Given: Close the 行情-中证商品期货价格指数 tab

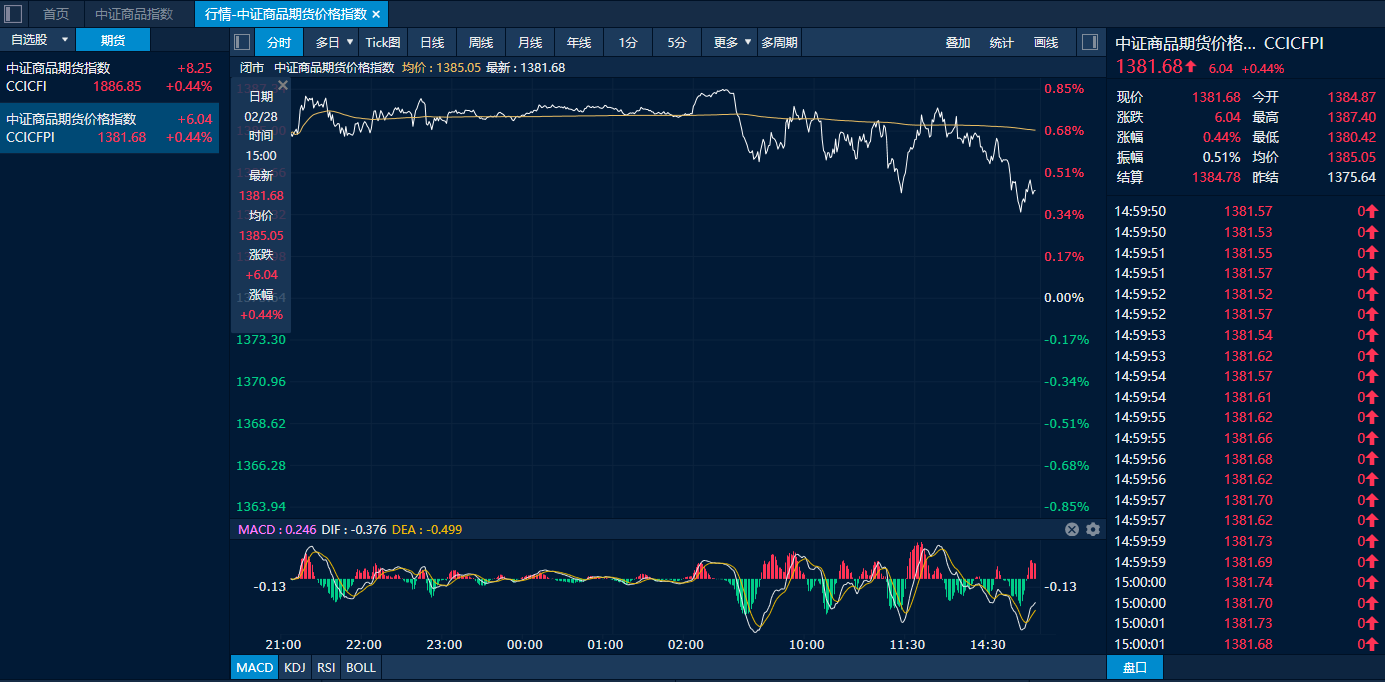Looking at the screenshot, I should [x=376, y=14].
